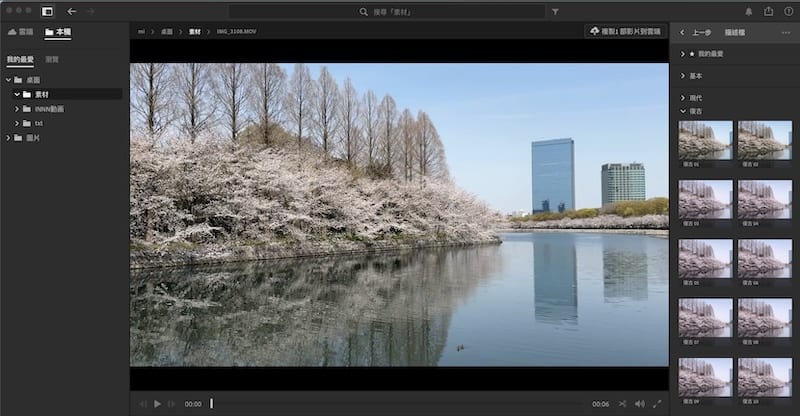800x416 pixels.
Task: Click the 00:06 duration label
Action: click(601, 404)
